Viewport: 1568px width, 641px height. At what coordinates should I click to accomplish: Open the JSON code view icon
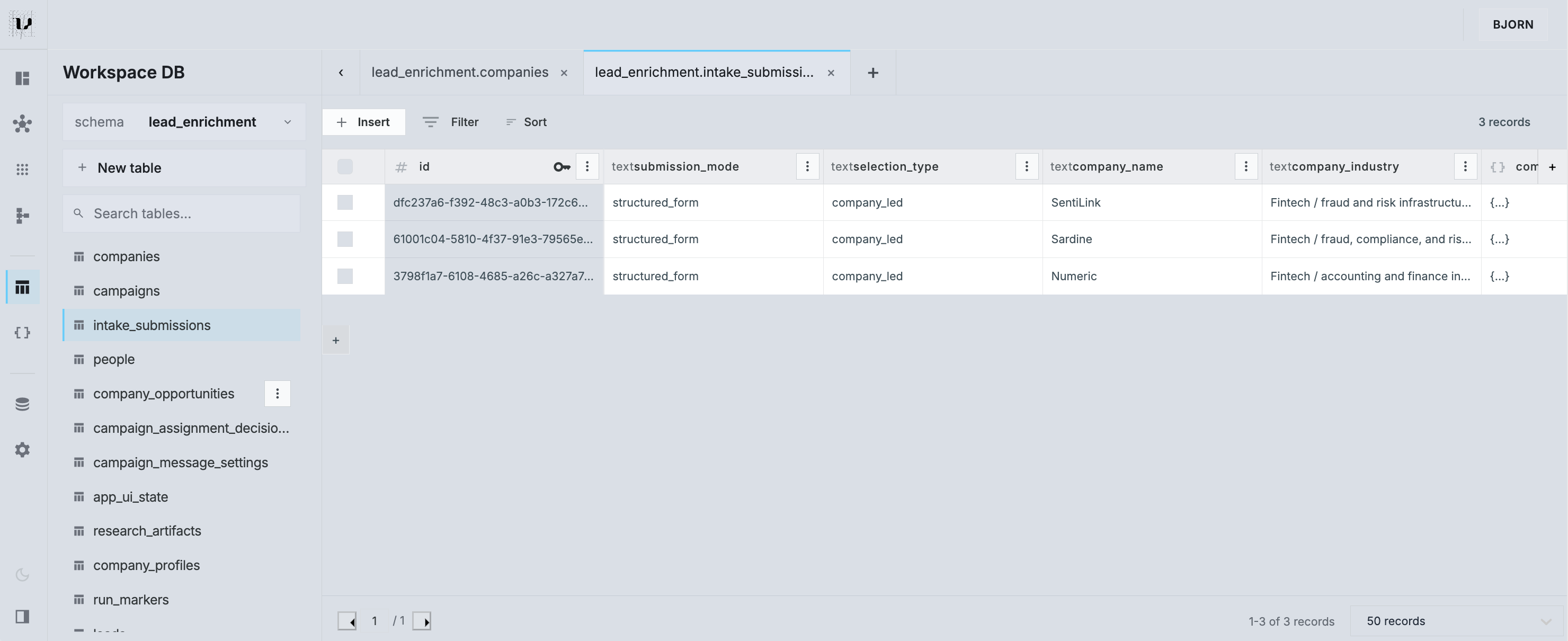tap(23, 332)
